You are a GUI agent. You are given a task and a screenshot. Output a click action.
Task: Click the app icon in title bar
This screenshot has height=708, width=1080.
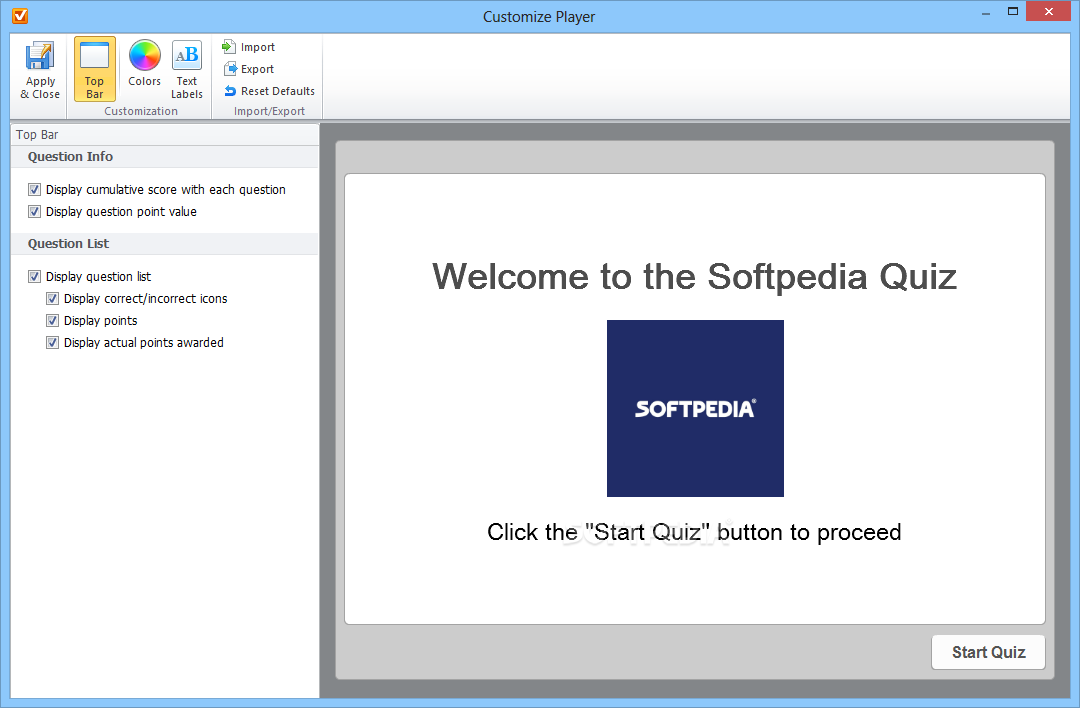click(21, 16)
